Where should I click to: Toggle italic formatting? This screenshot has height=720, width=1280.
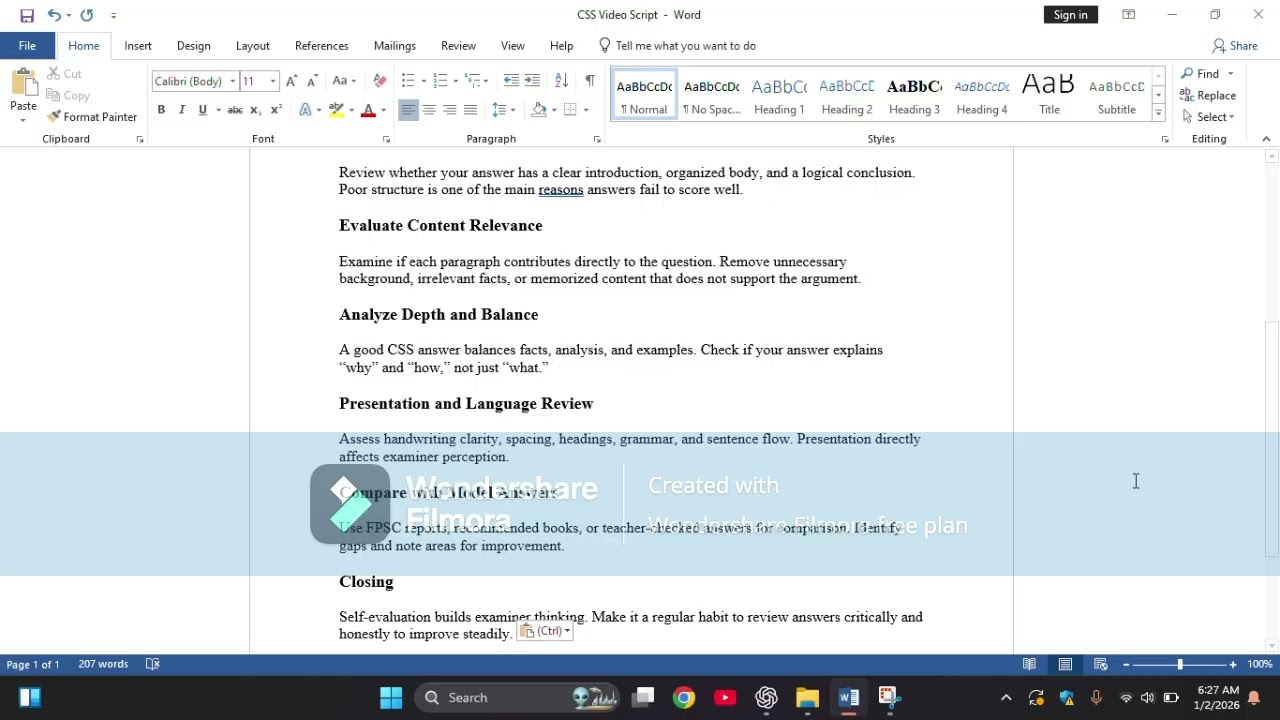coord(182,110)
